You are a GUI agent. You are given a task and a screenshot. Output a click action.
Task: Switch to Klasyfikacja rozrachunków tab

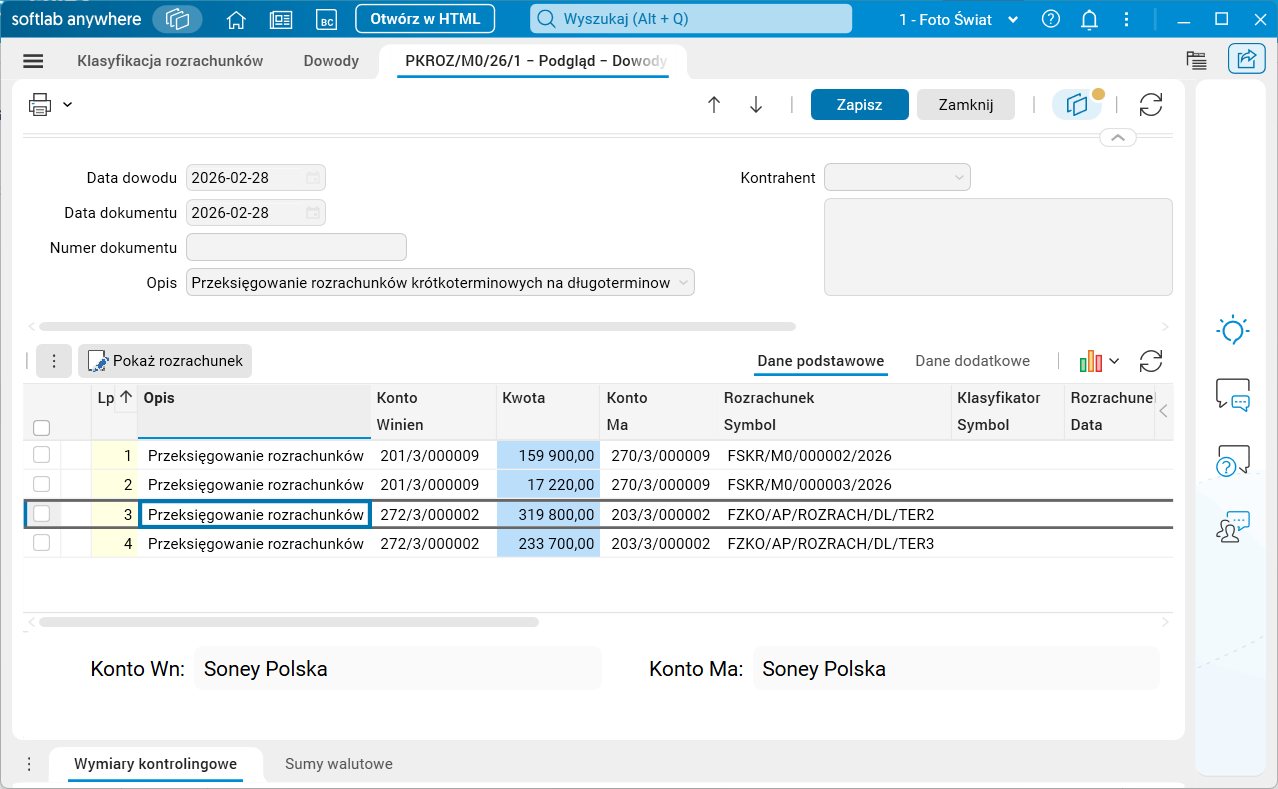click(x=170, y=61)
